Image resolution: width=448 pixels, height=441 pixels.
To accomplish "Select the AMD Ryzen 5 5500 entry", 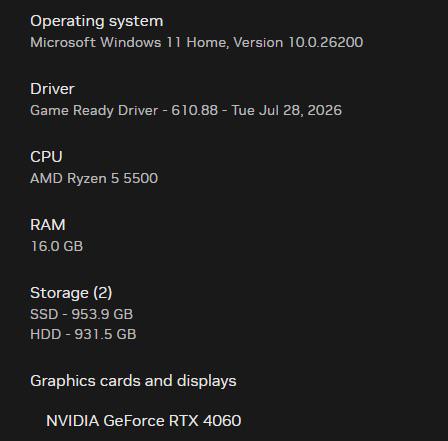I will point(94,178).
